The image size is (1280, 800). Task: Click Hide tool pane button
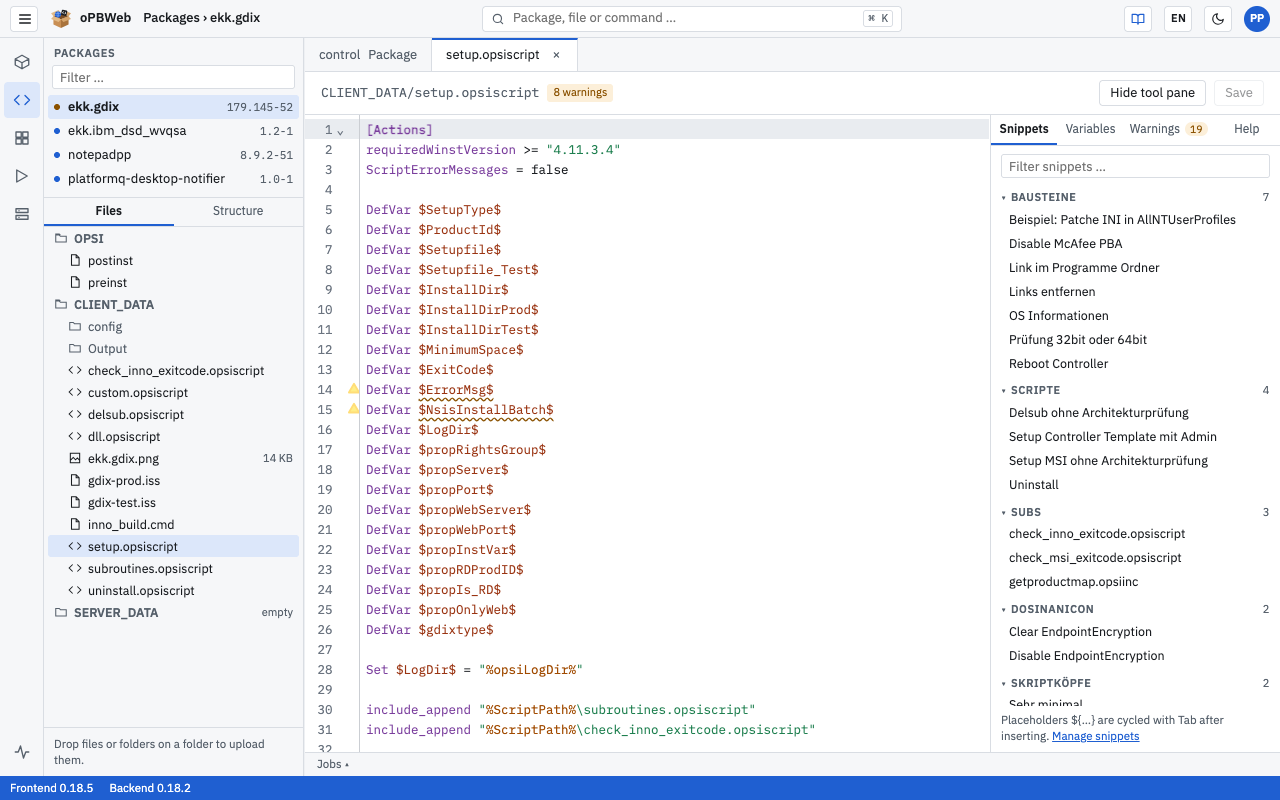click(x=1152, y=93)
